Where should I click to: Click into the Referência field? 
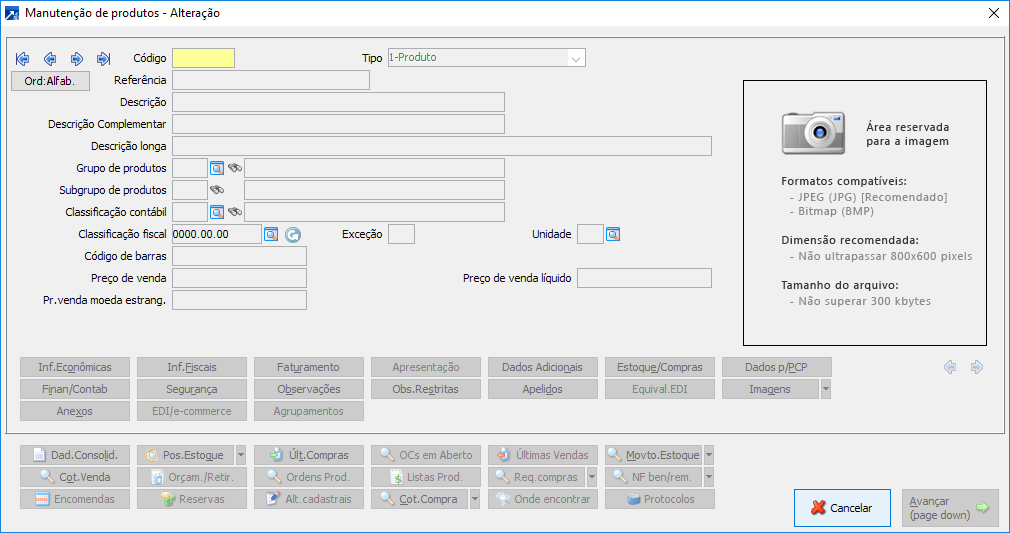tap(271, 80)
